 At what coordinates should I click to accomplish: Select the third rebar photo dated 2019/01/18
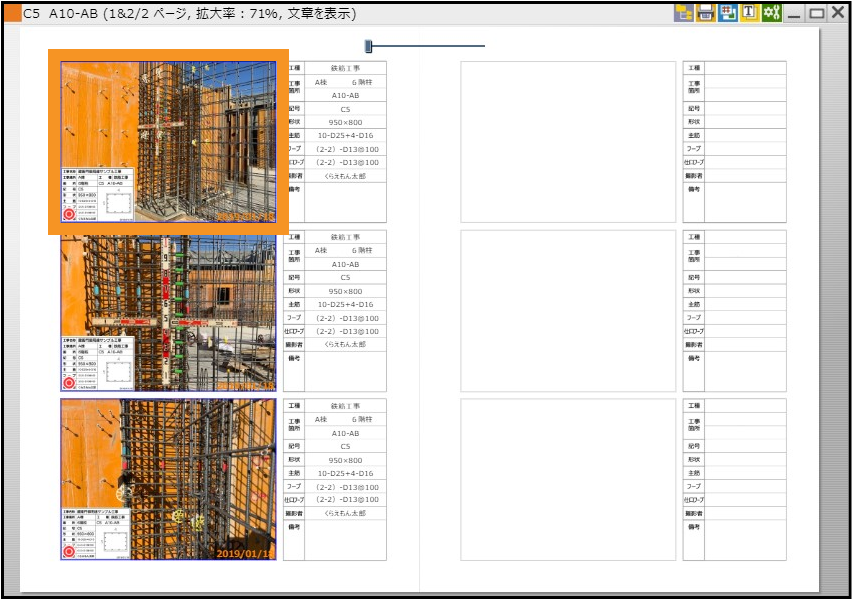168,479
